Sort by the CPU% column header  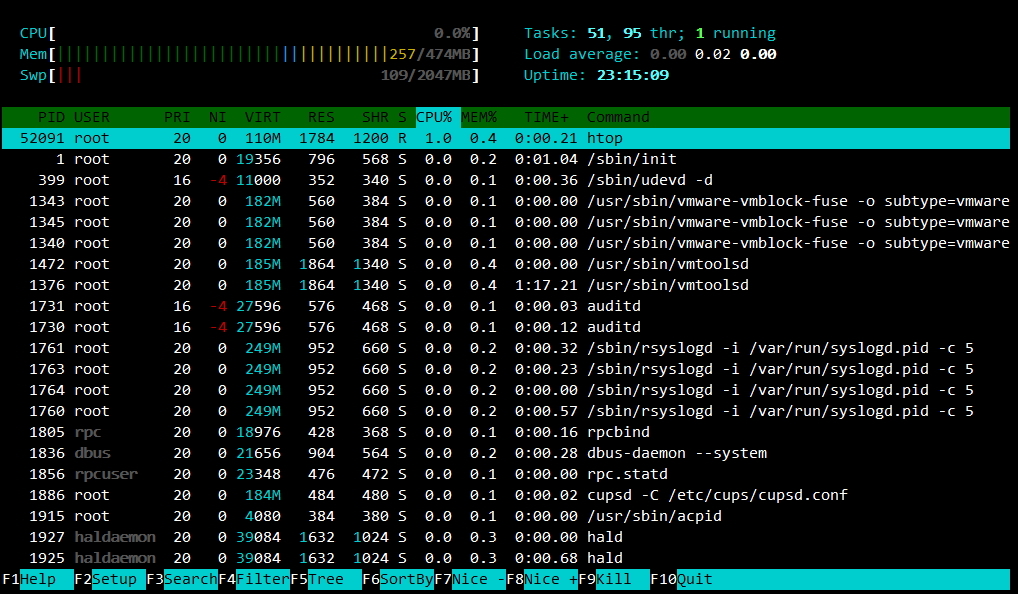(x=434, y=117)
